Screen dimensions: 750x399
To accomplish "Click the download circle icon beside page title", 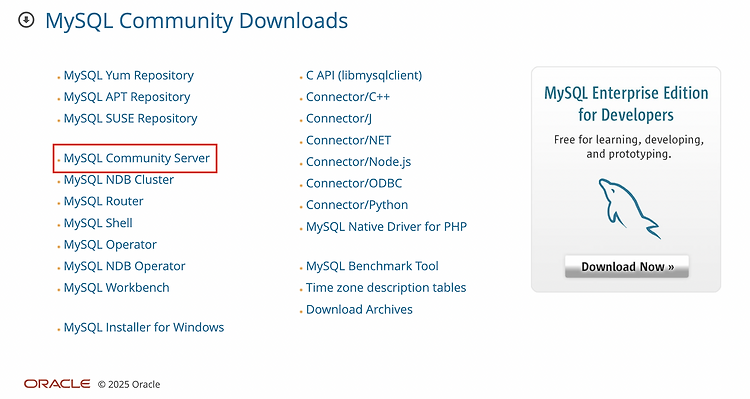I will pyautogui.click(x=26, y=20).
